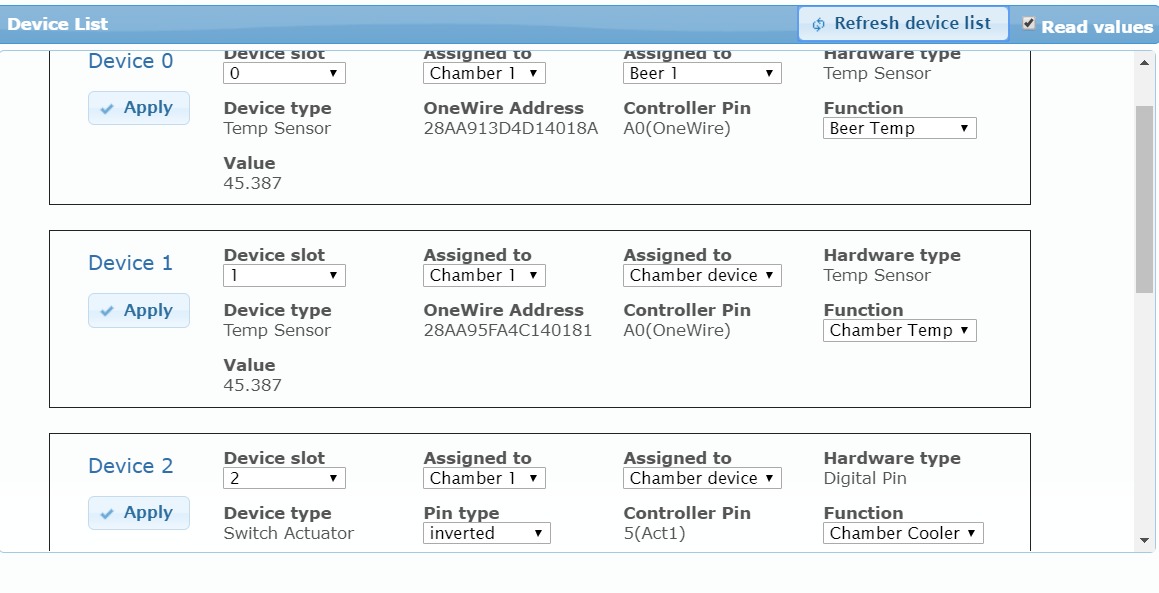Expand Device 1 Chamber Temp function dropdown
The width and height of the screenshot is (1159, 593).
click(900, 331)
